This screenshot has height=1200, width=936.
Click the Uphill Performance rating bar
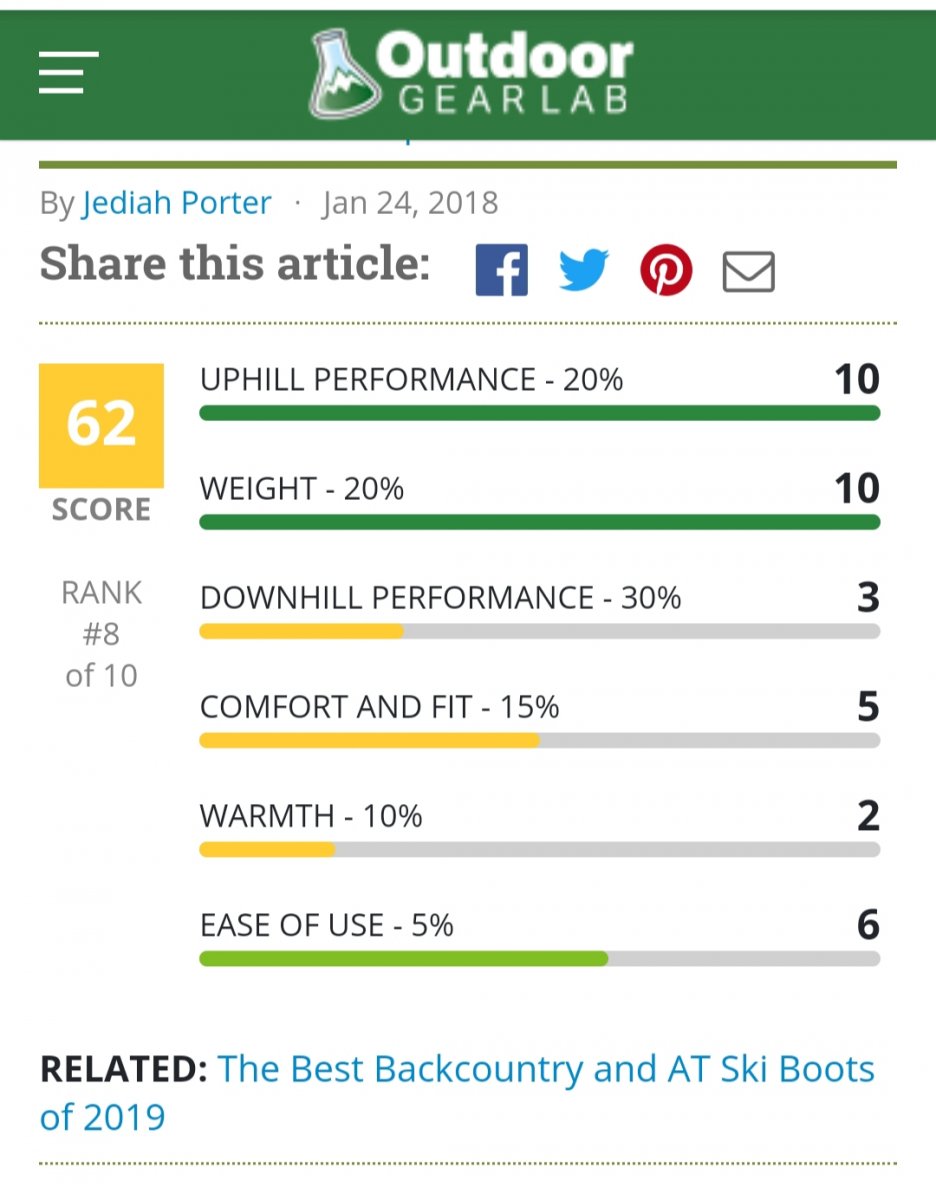(x=540, y=413)
